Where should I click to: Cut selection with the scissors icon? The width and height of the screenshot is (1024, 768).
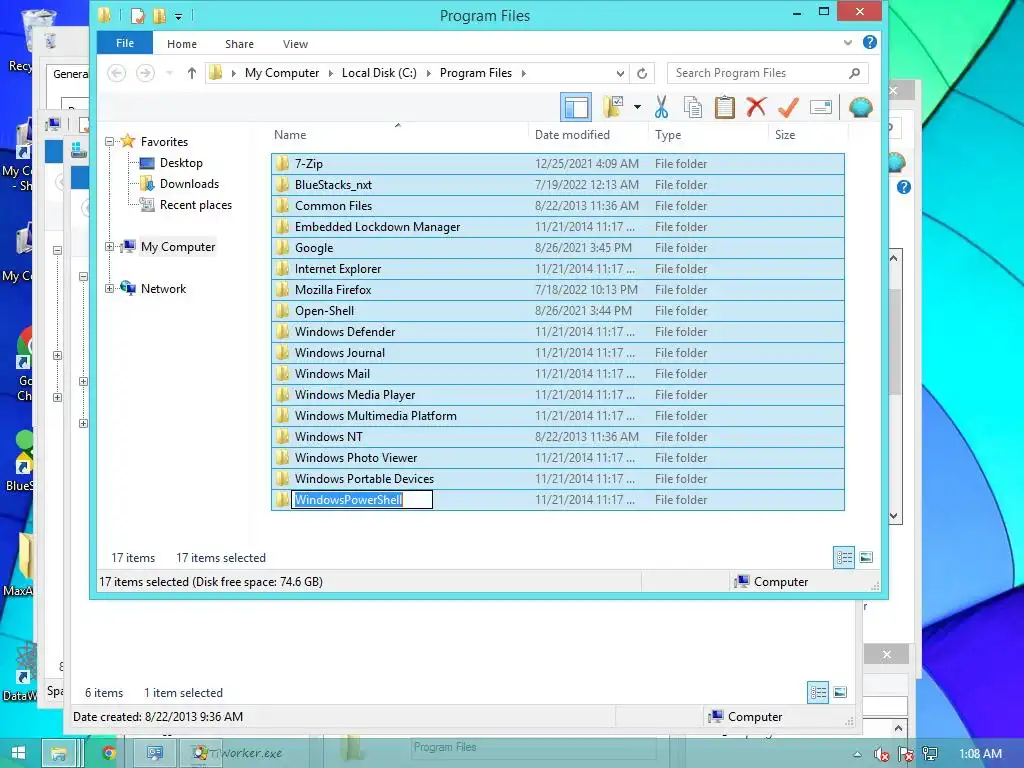(661, 107)
